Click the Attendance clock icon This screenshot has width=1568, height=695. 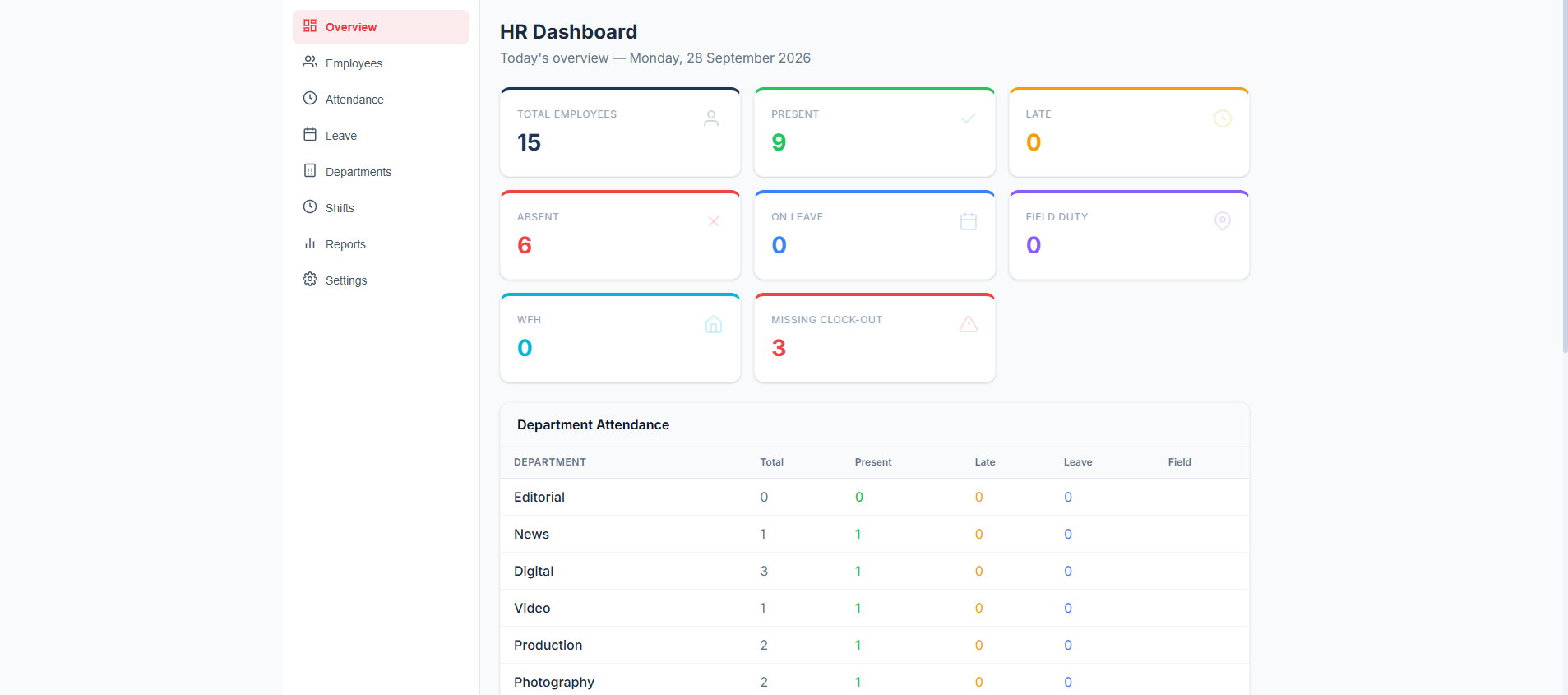[310, 99]
